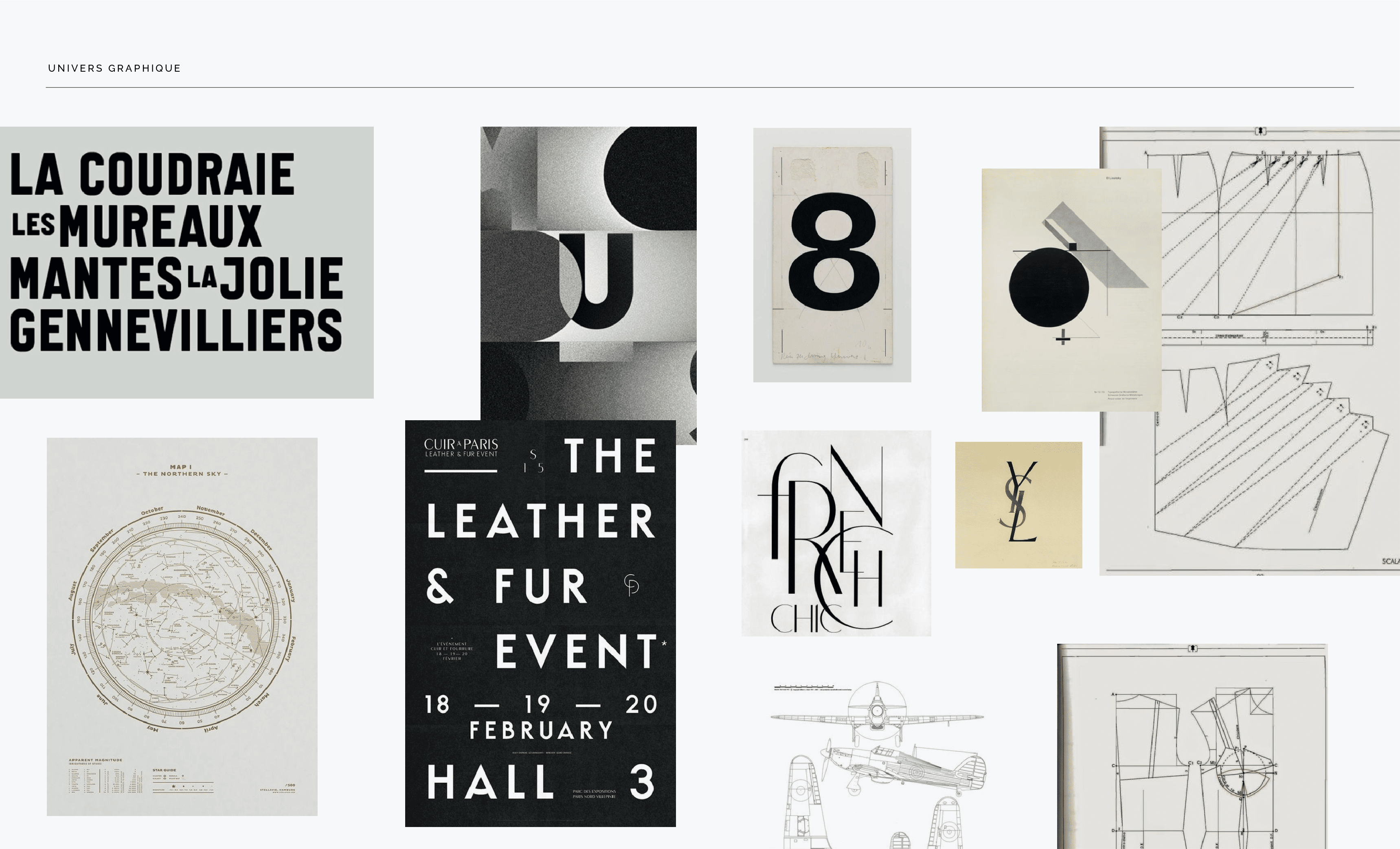
Task: Click the number 8 artwork image
Action: [x=832, y=255]
